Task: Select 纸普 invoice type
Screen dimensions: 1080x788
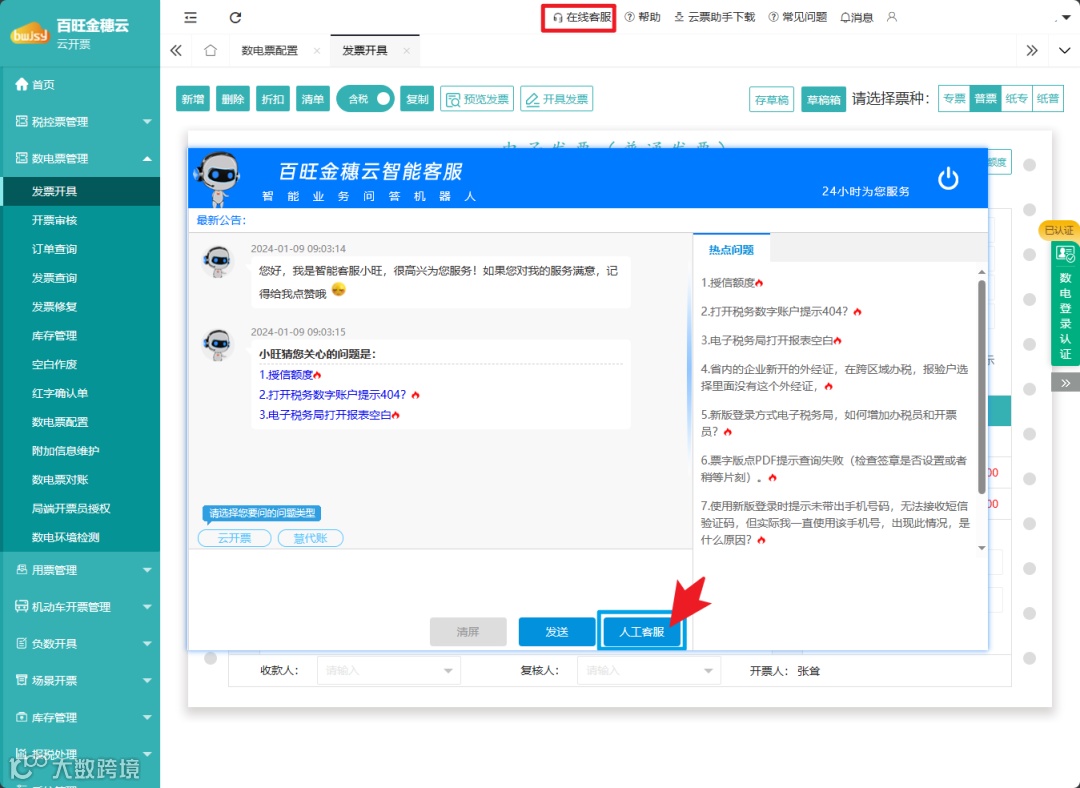Action: coord(1048,98)
